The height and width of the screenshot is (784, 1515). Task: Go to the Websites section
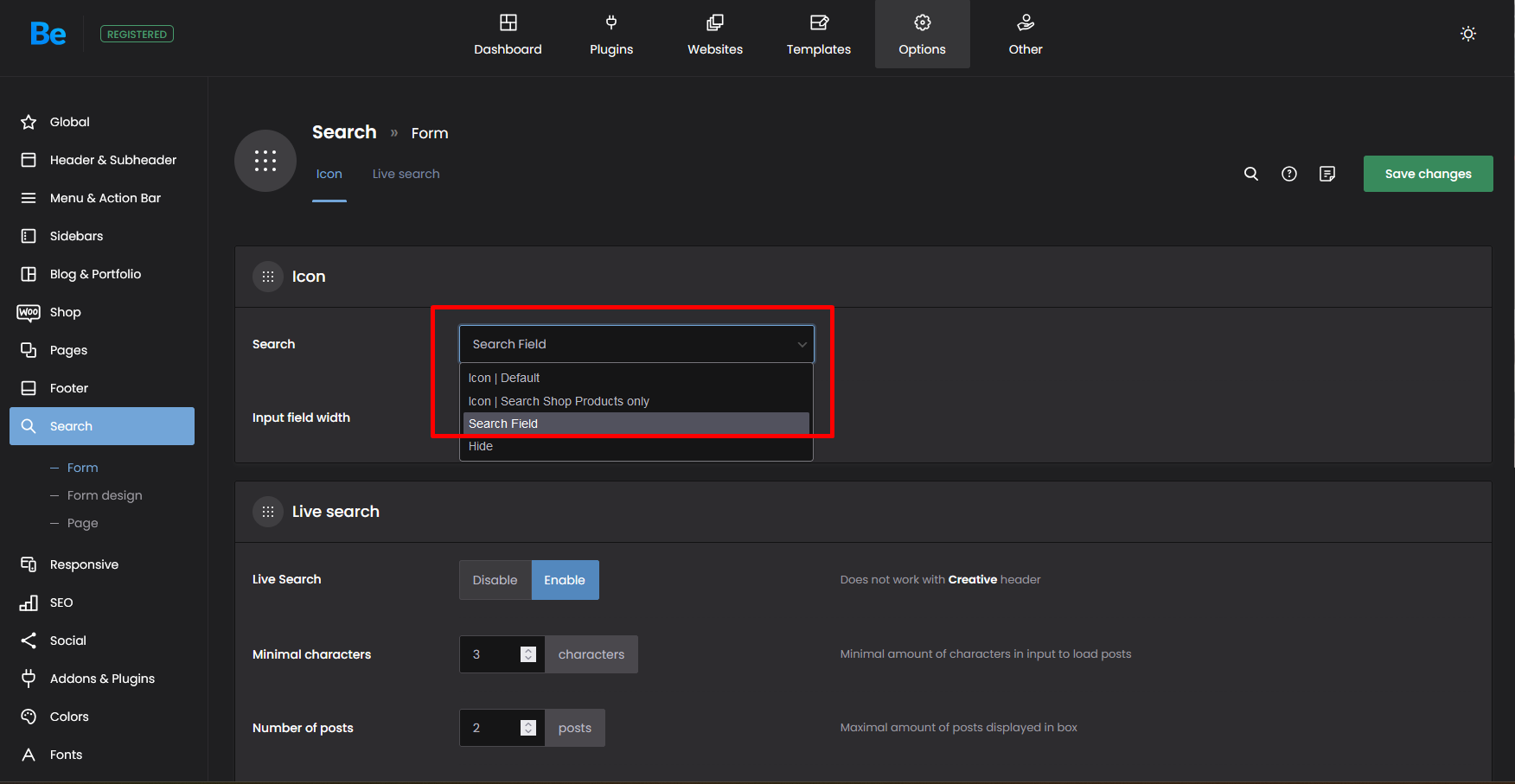coord(715,35)
